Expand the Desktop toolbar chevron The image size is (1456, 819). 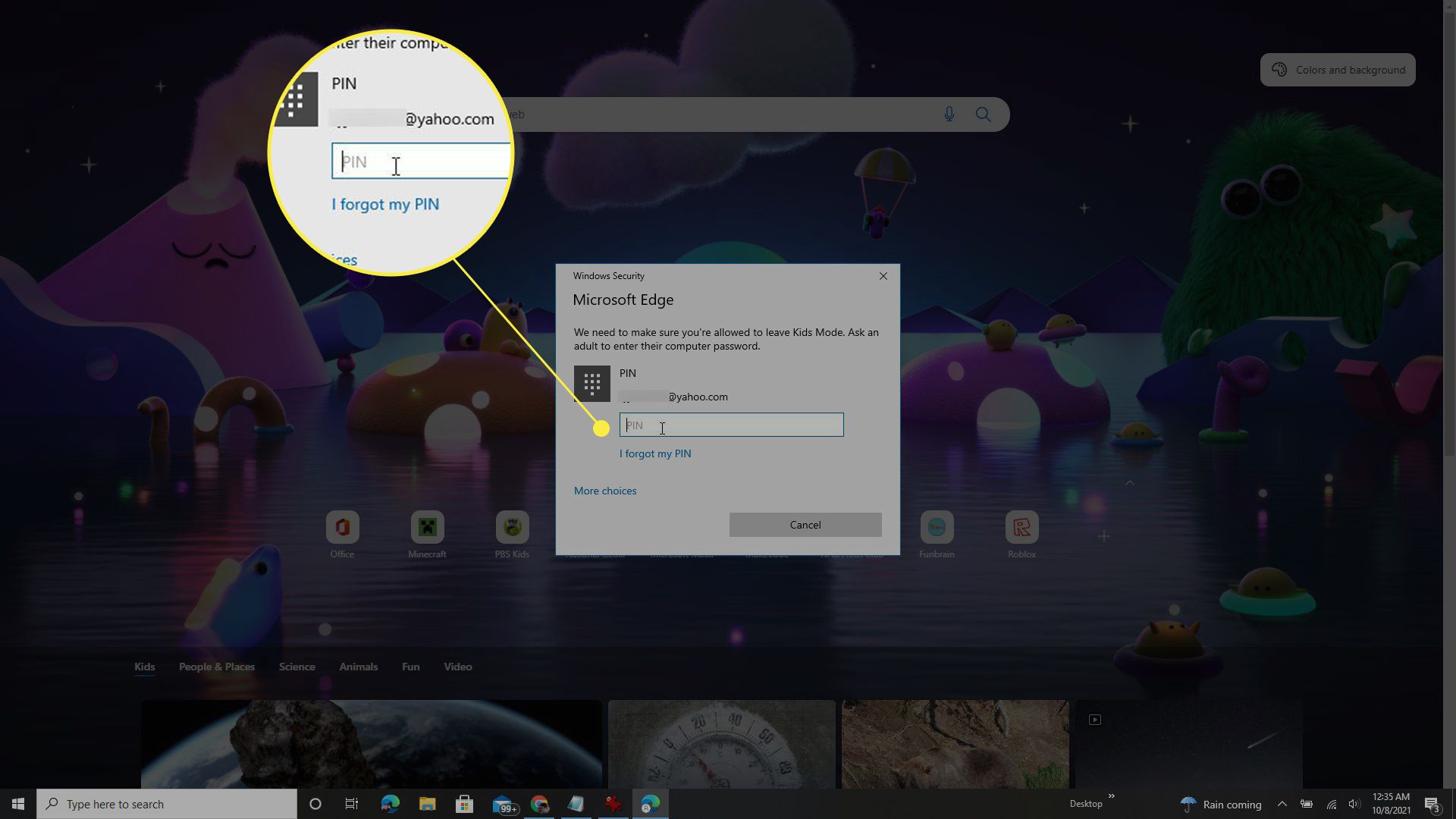coord(1111,796)
